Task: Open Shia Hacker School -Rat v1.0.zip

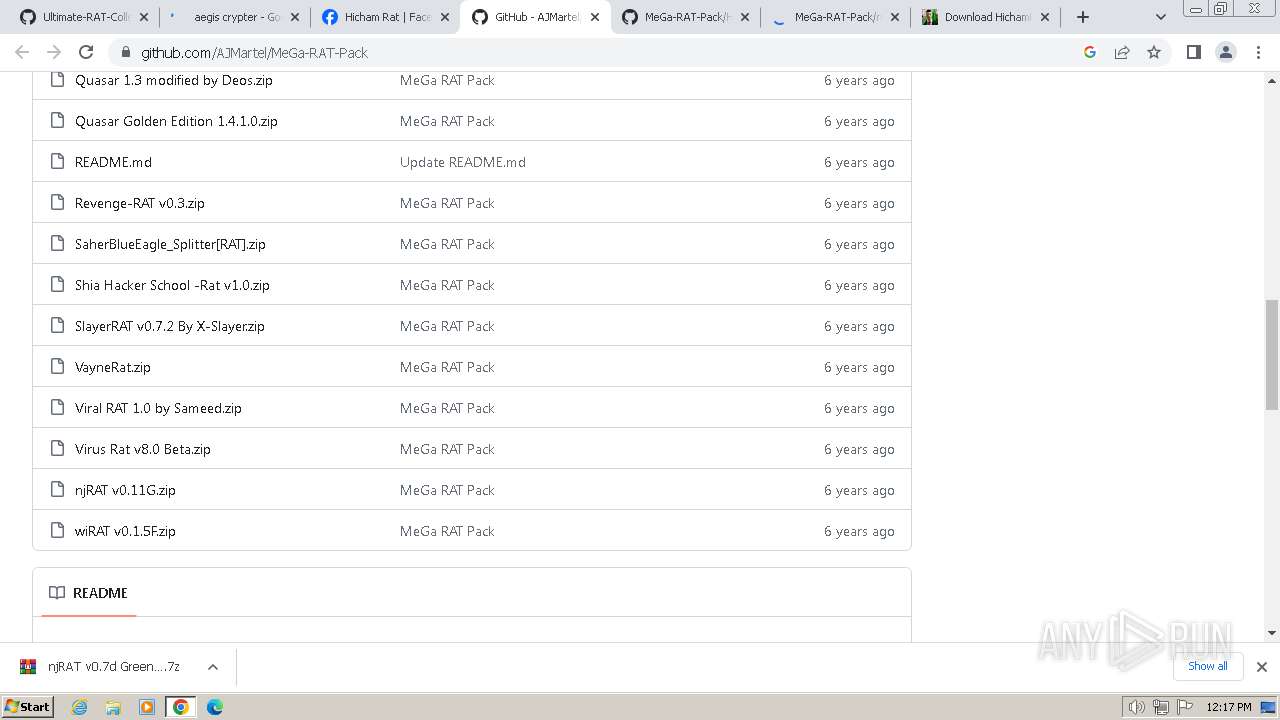Action: click(x=172, y=285)
